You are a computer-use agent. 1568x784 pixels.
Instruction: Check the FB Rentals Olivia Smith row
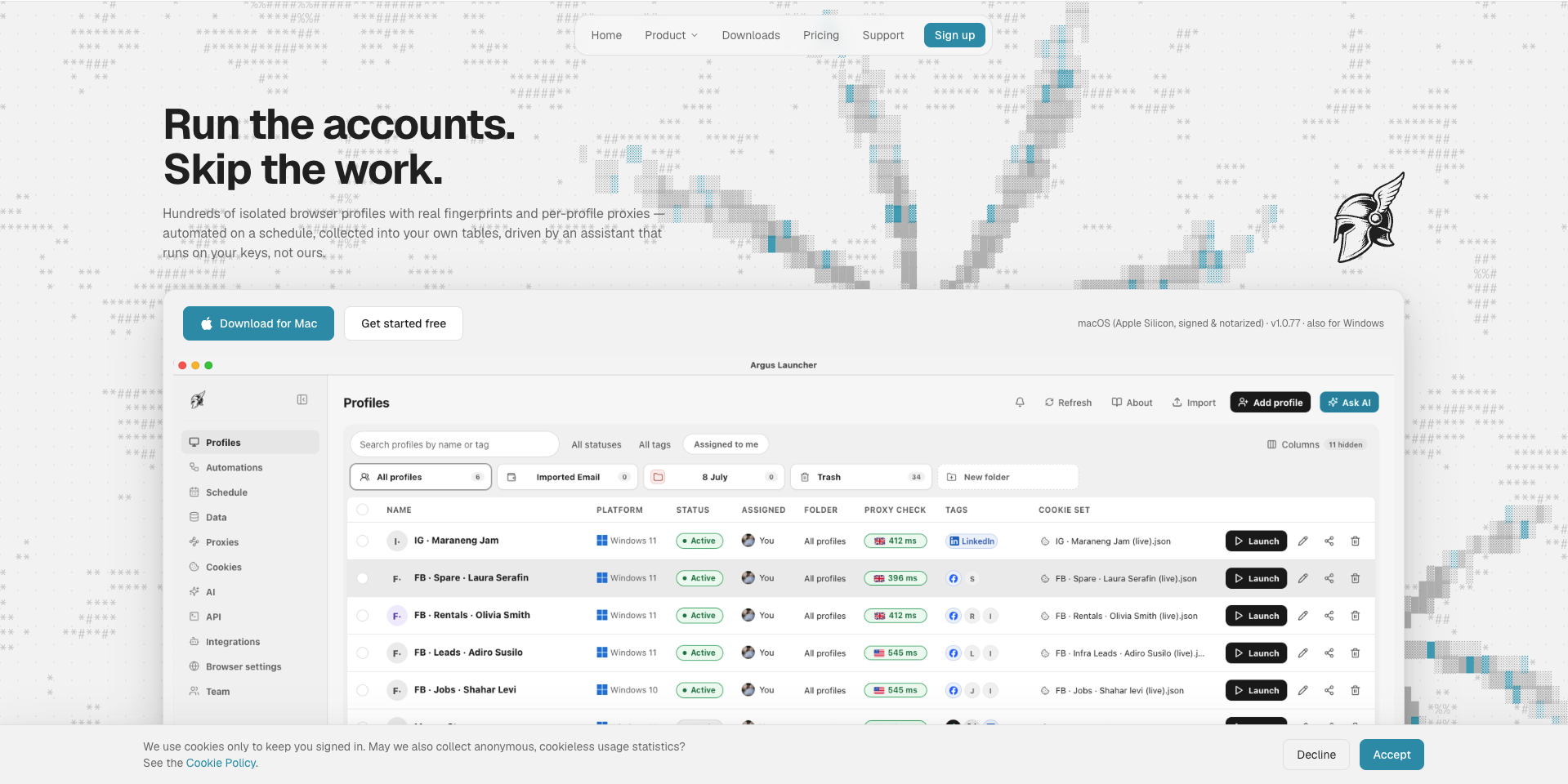point(363,616)
